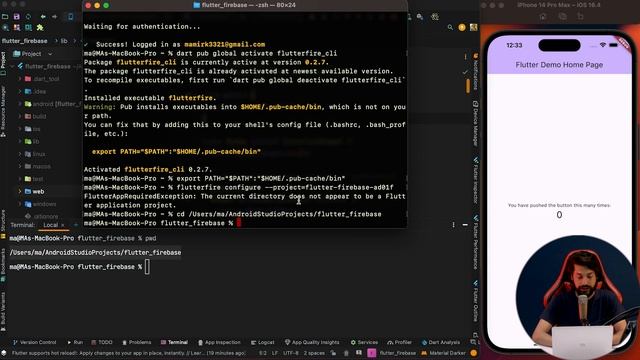Expand the android folder

[x=20, y=104]
